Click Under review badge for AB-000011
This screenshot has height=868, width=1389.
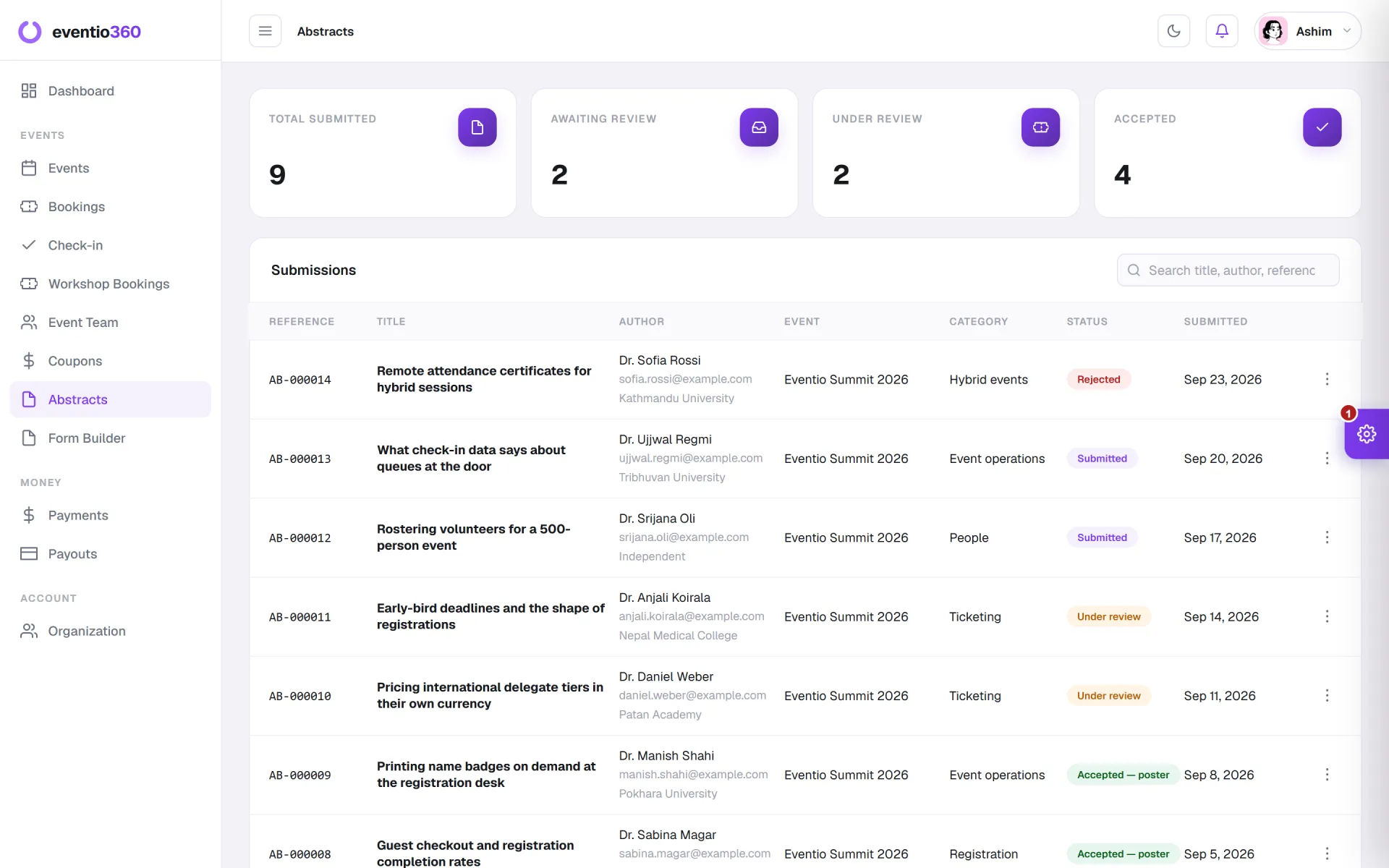pyautogui.click(x=1108, y=616)
